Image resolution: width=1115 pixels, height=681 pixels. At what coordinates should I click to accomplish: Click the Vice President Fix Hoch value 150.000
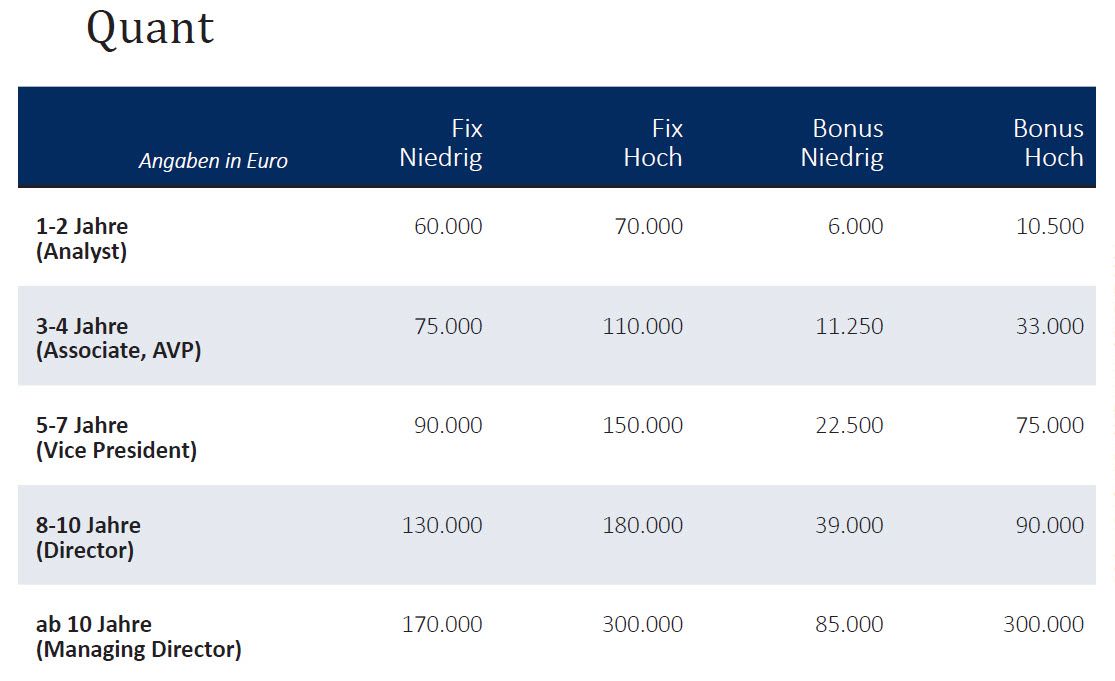[643, 425]
